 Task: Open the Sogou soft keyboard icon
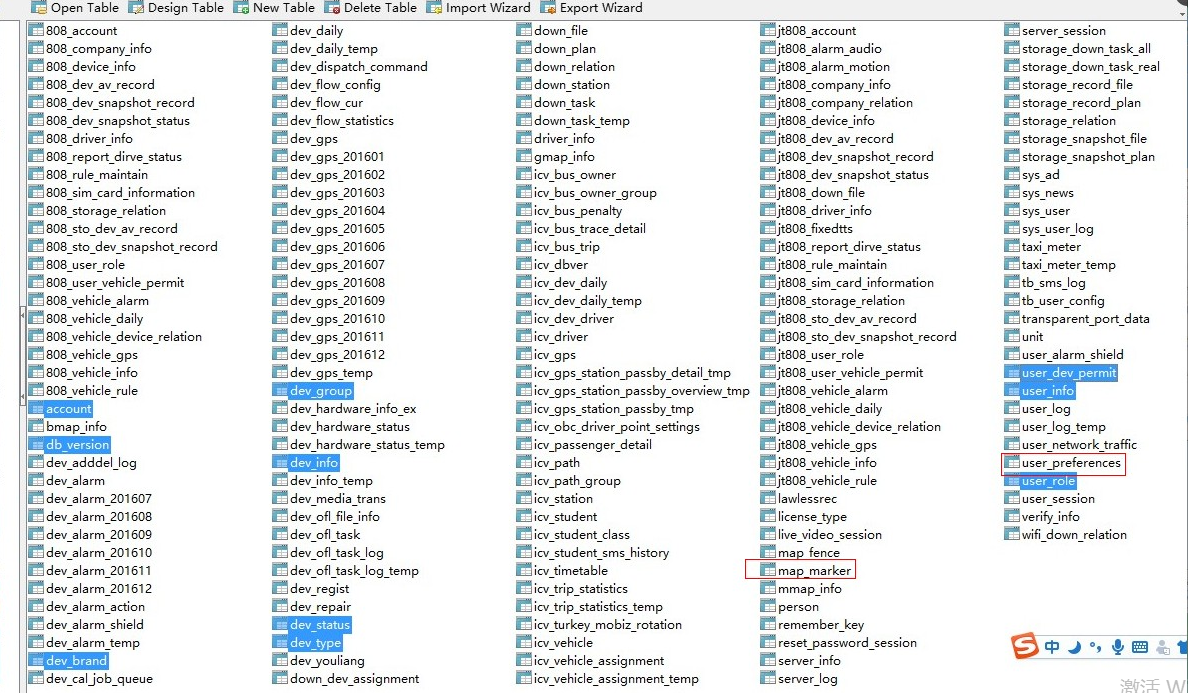pos(1140,647)
